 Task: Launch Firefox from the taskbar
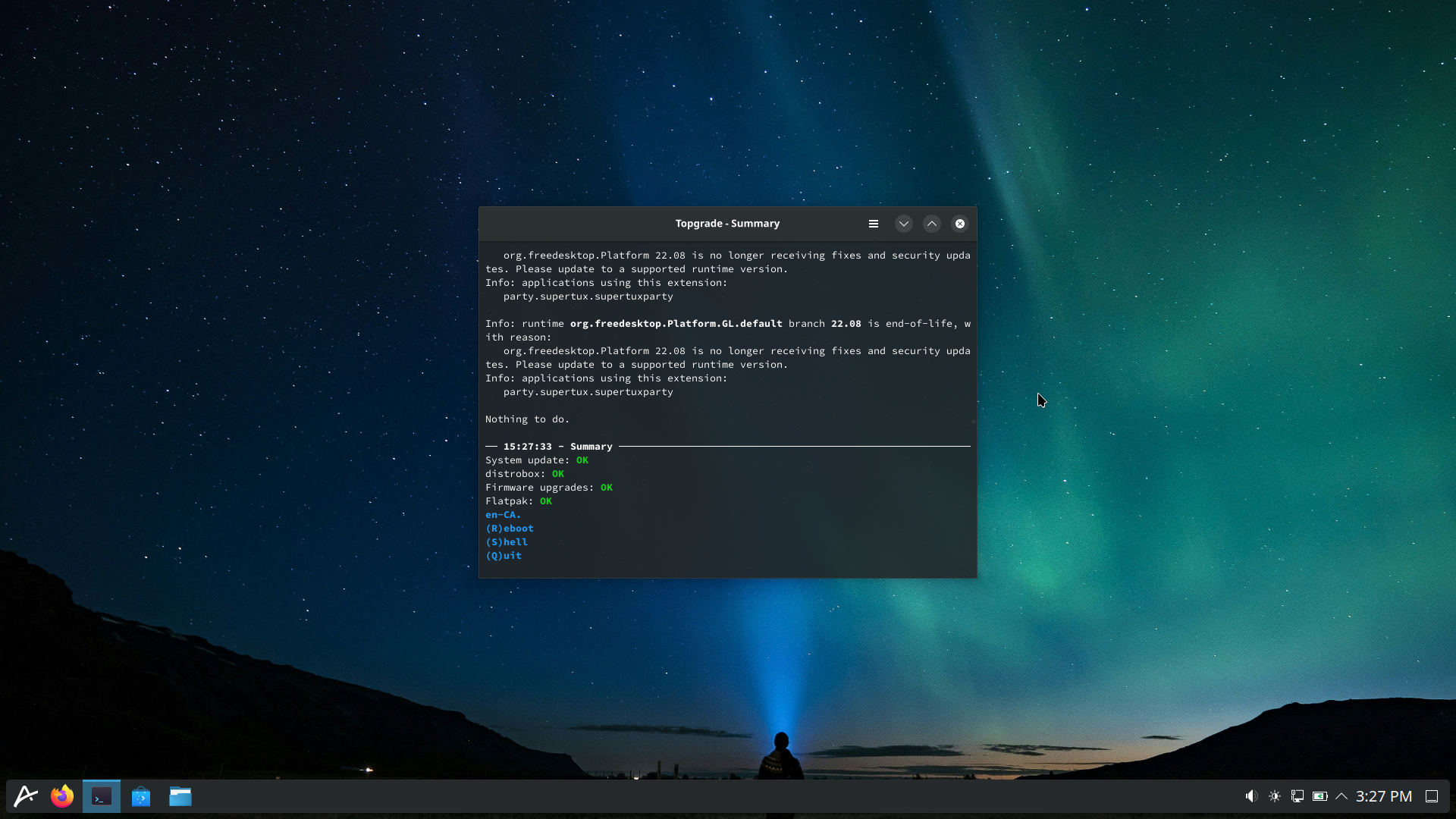[62, 796]
